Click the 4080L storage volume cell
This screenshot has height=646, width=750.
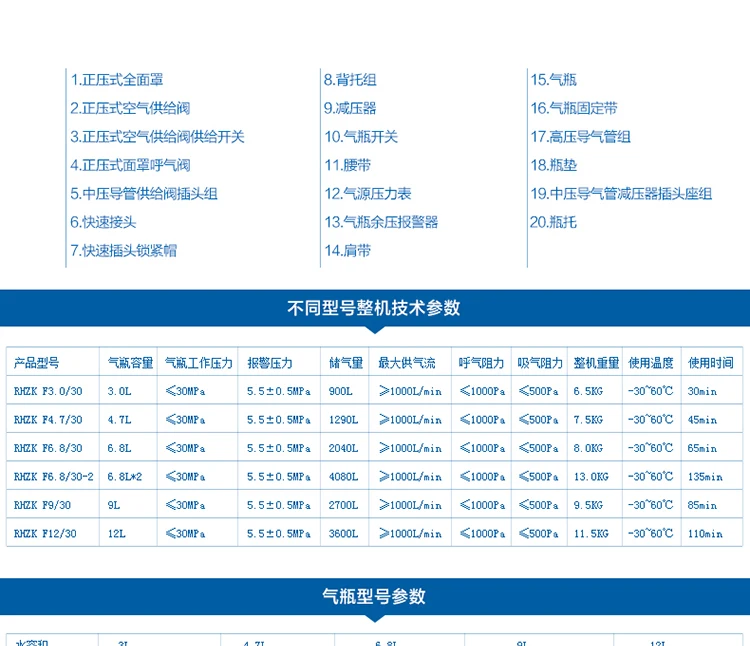(x=344, y=476)
